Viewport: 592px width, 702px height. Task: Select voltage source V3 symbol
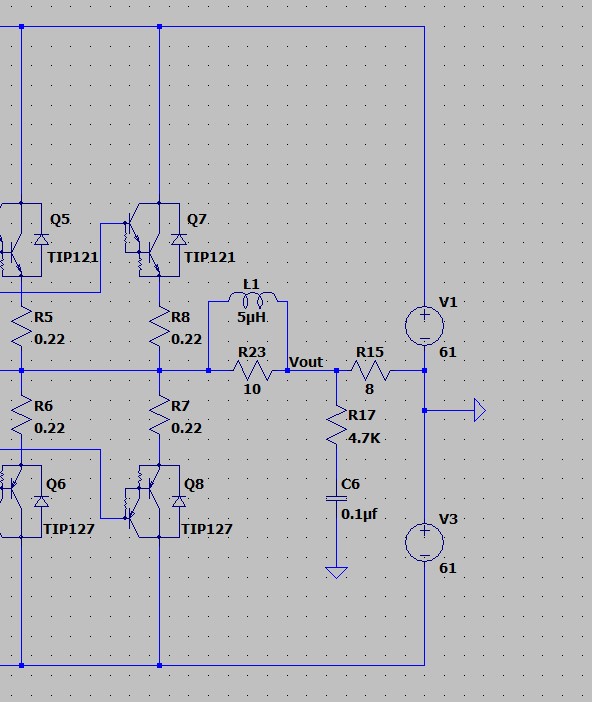[x=425, y=542]
